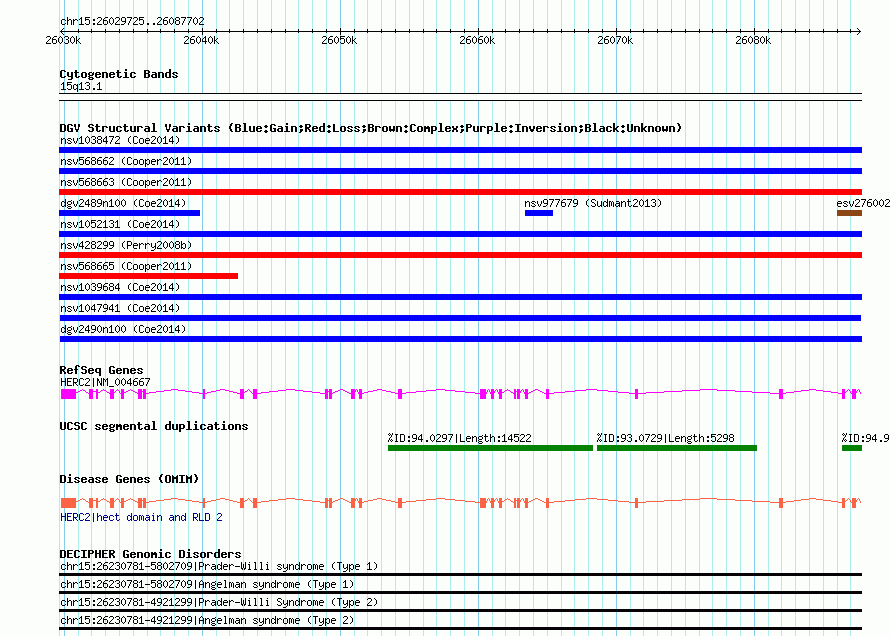Select the red nsv568663 (Cooper2011) loss bar
The width and height of the screenshot is (890, 636).
[x=460, y=192]
